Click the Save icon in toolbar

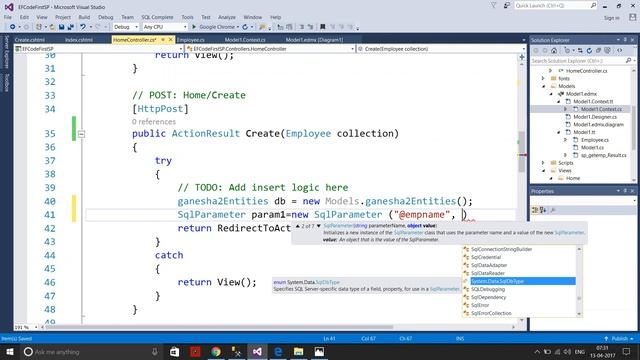tap(61, 27)
